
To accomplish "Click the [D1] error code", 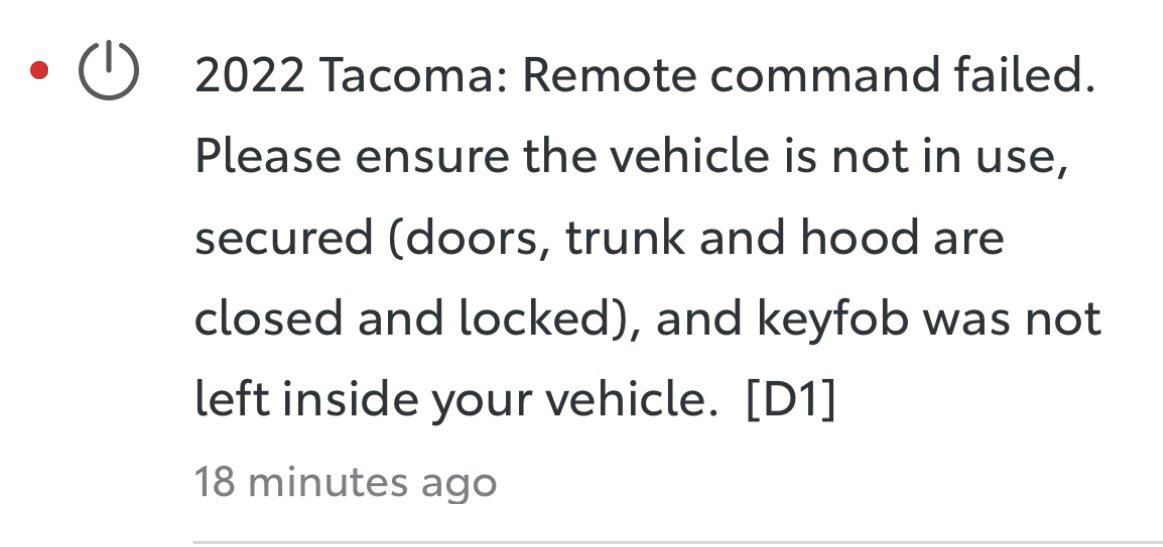I will coord(790,401).
